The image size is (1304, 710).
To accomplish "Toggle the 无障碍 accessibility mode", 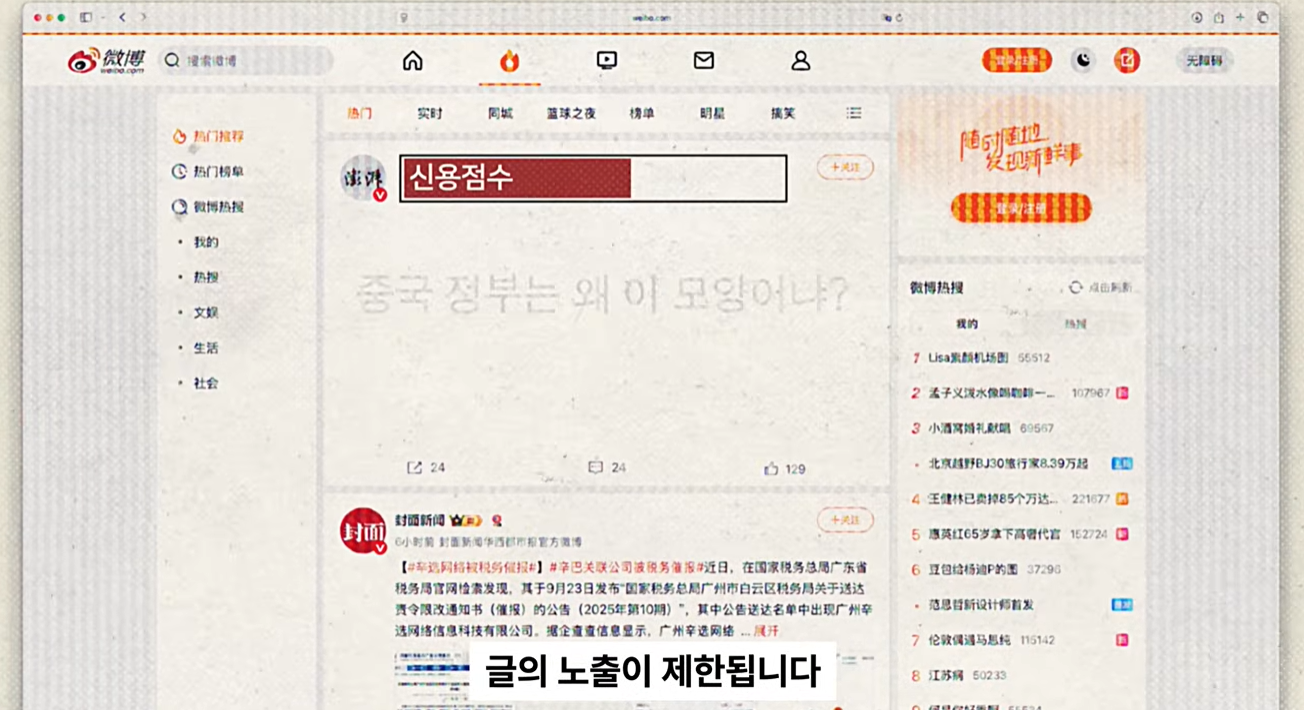I will click(1204, 61).
